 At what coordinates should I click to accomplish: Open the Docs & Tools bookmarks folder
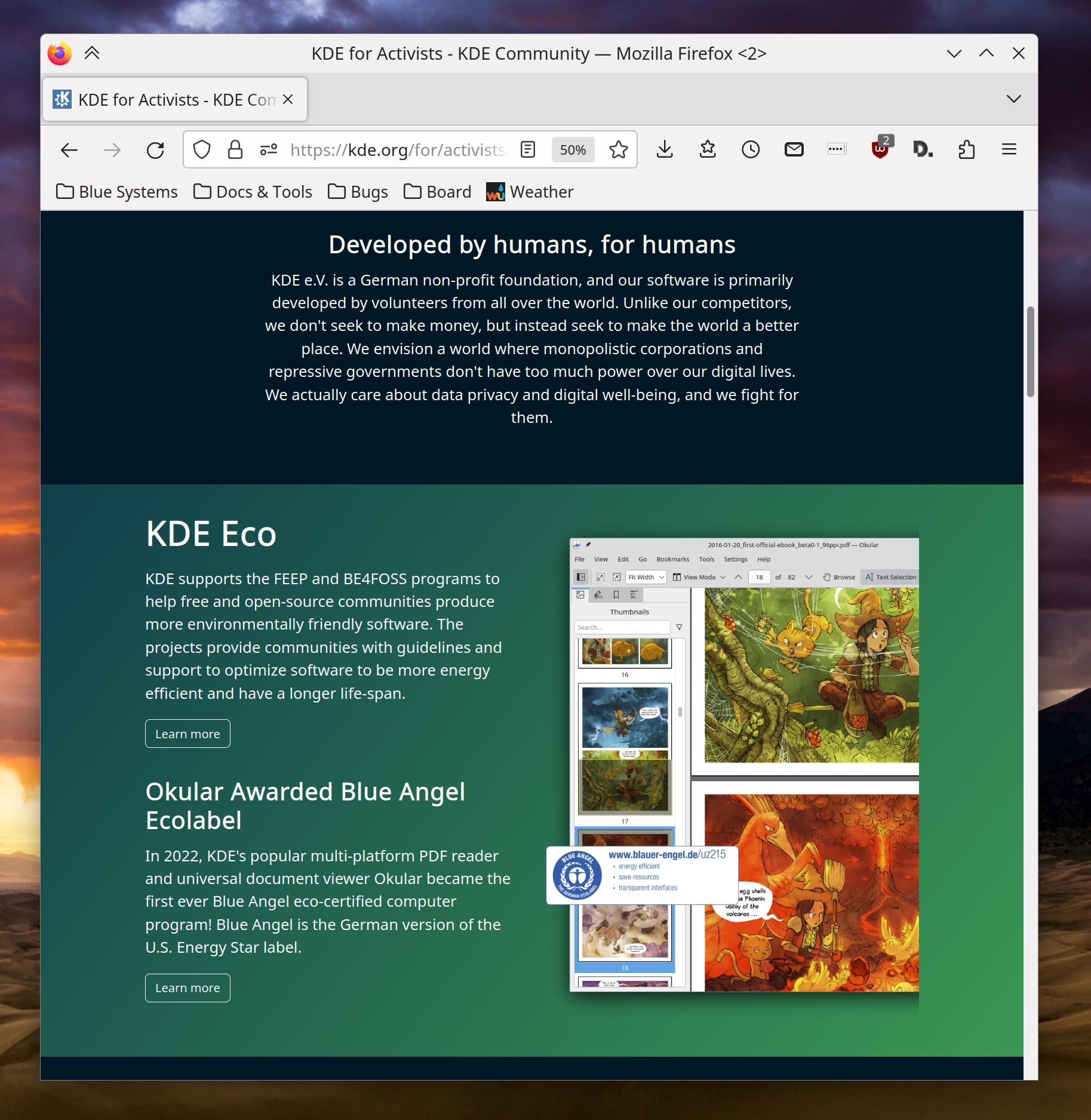click(253, 192)
